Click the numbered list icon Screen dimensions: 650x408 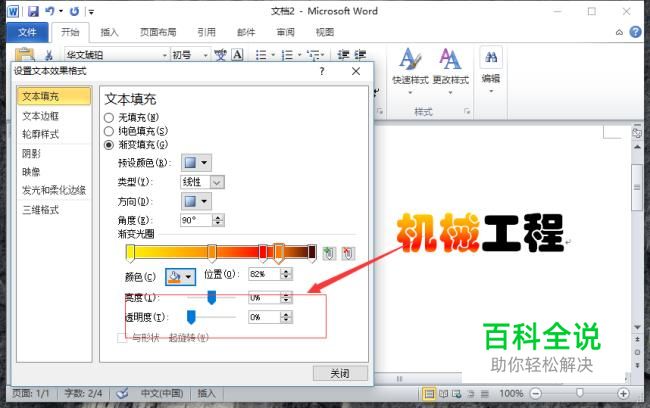point(287,55)
